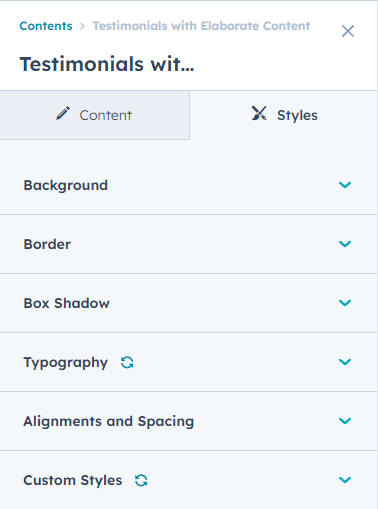This screenshot has height=509, width=378.
Task: Click the Border section label
Action: 47,244
